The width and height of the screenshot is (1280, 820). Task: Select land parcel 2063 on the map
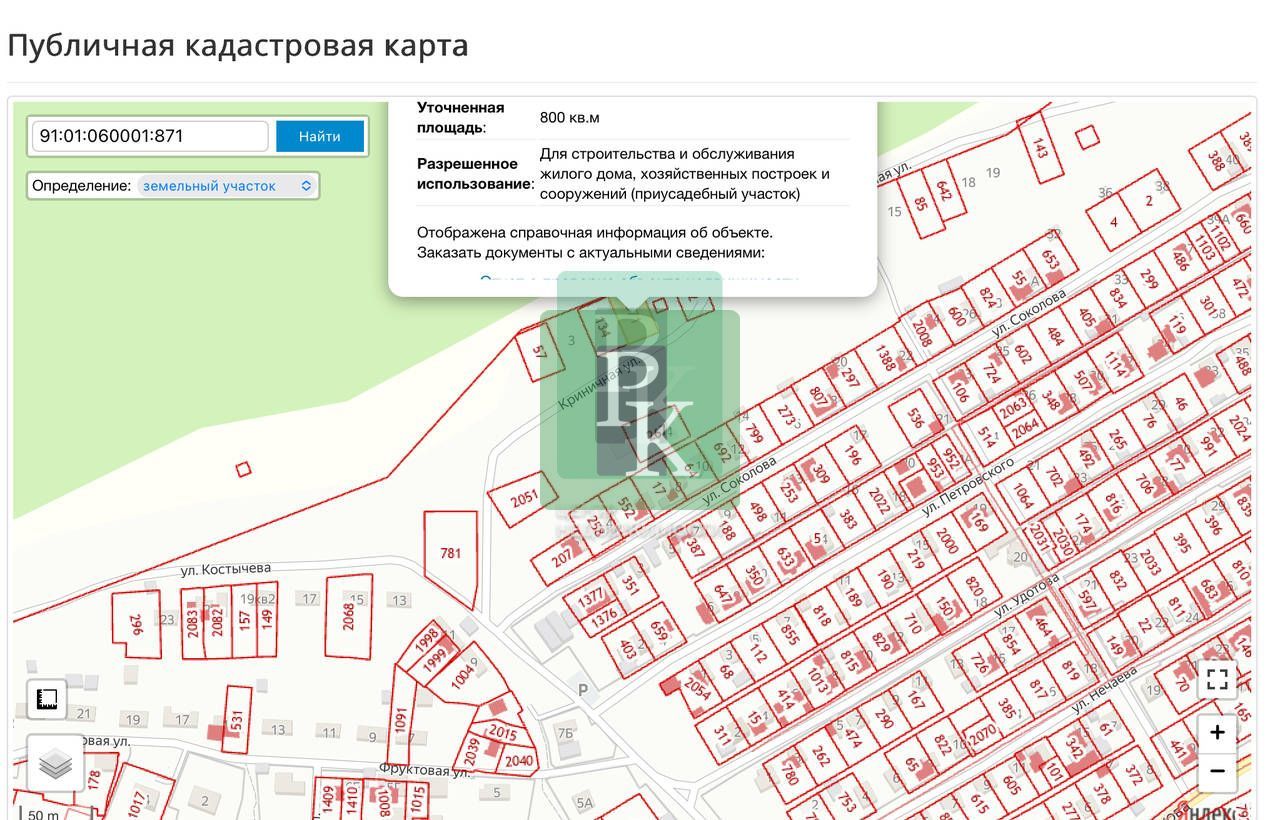tap(1013, 407)
